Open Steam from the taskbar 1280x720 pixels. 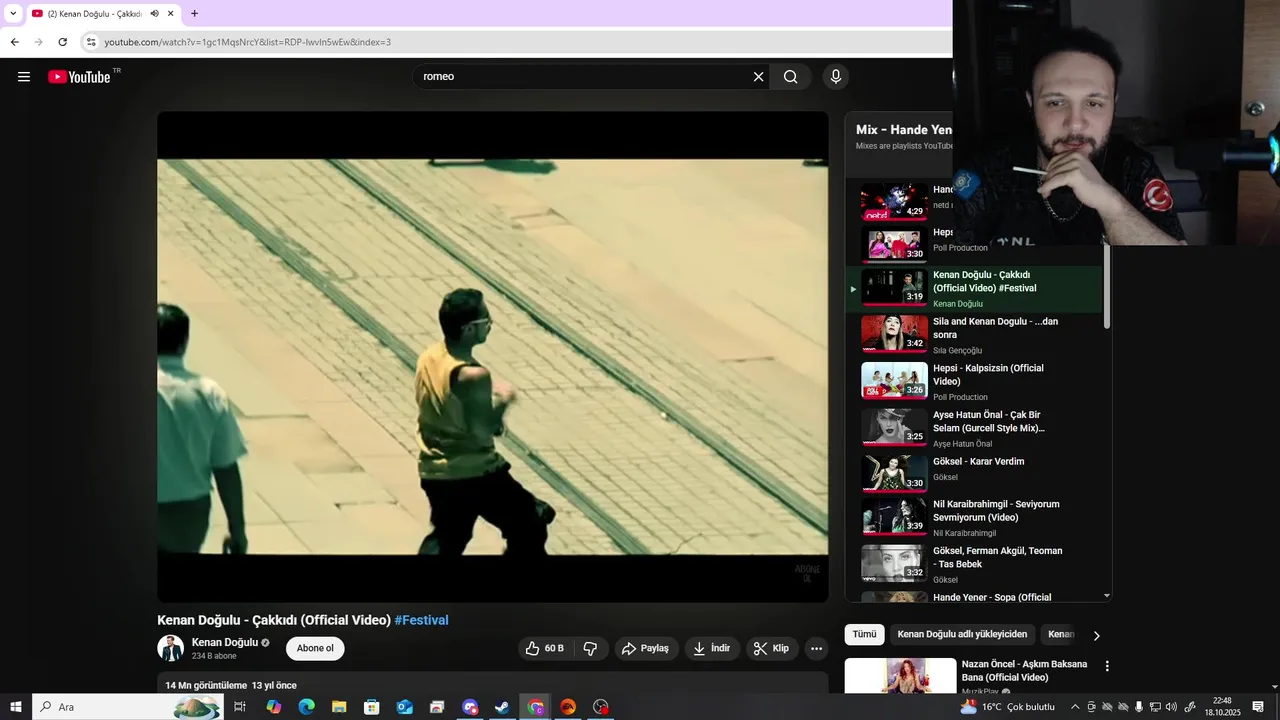coord(503,707)
